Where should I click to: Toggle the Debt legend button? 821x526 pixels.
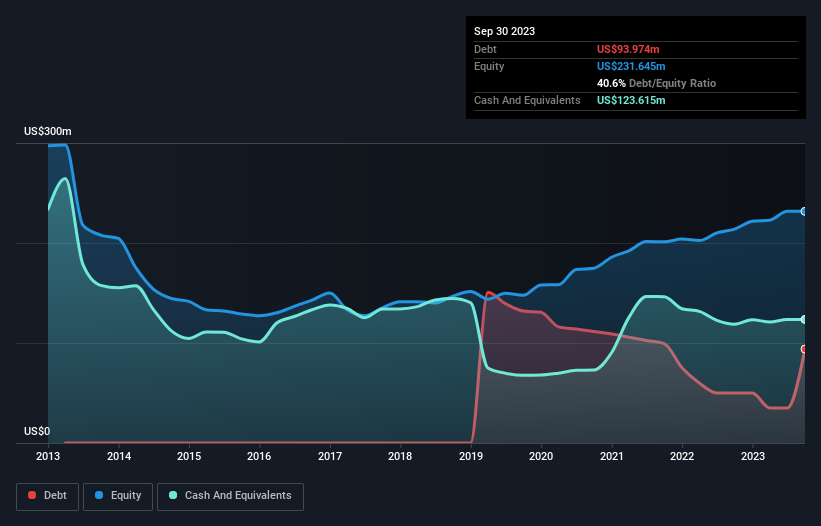tap(48, 496)
